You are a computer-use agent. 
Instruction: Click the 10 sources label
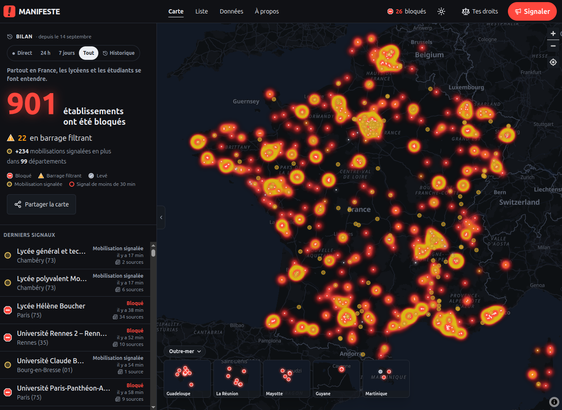129,344
